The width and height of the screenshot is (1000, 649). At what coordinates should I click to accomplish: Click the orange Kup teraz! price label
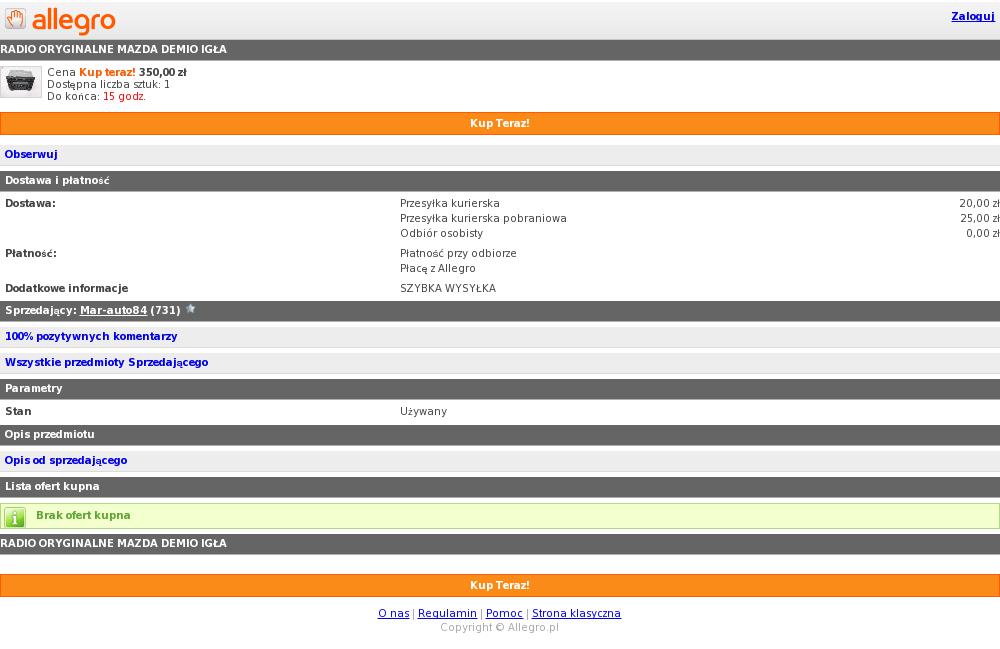[x=107, y=72]
